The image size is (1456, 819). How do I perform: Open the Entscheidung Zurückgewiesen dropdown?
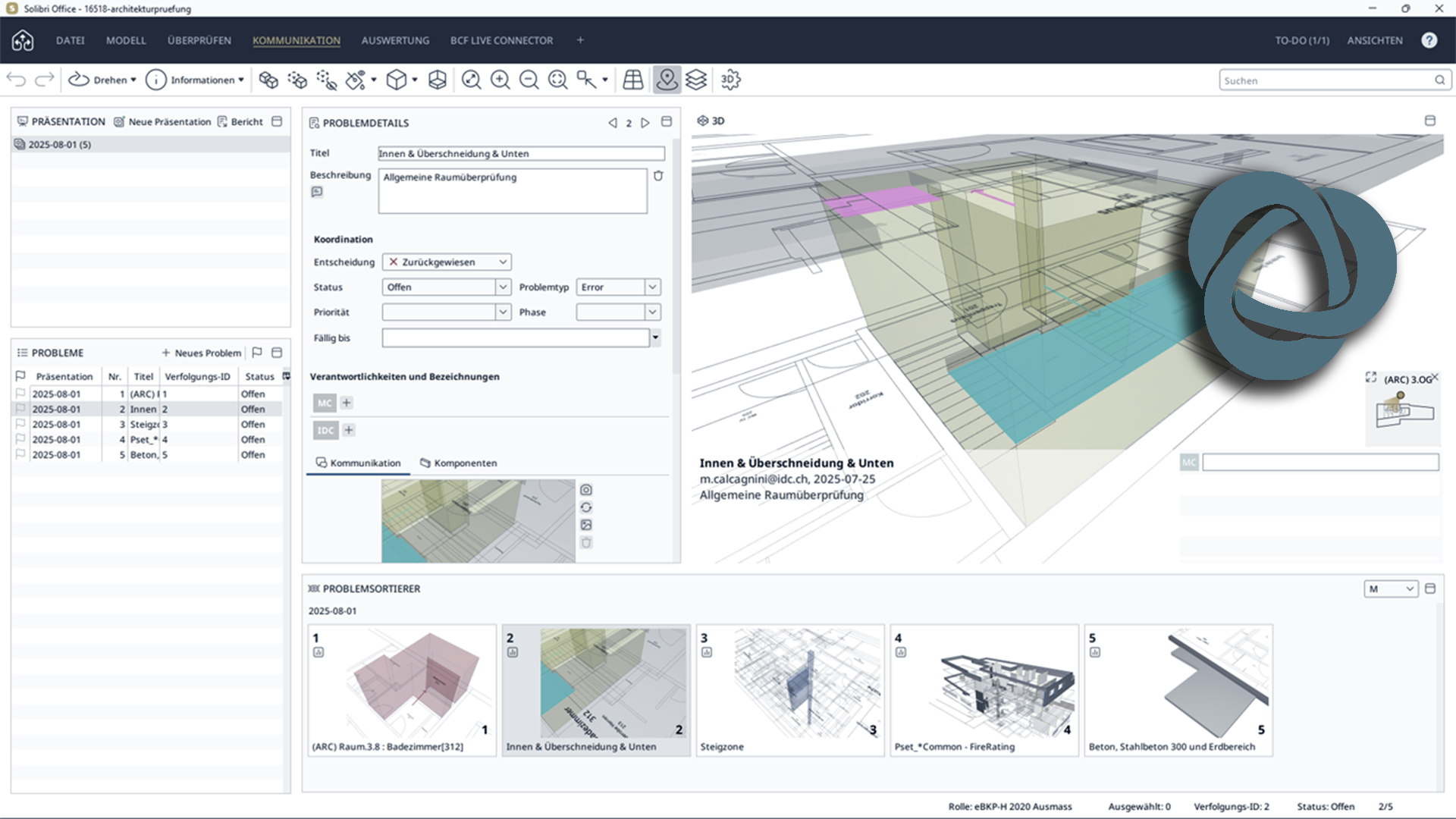click(447, 262)
